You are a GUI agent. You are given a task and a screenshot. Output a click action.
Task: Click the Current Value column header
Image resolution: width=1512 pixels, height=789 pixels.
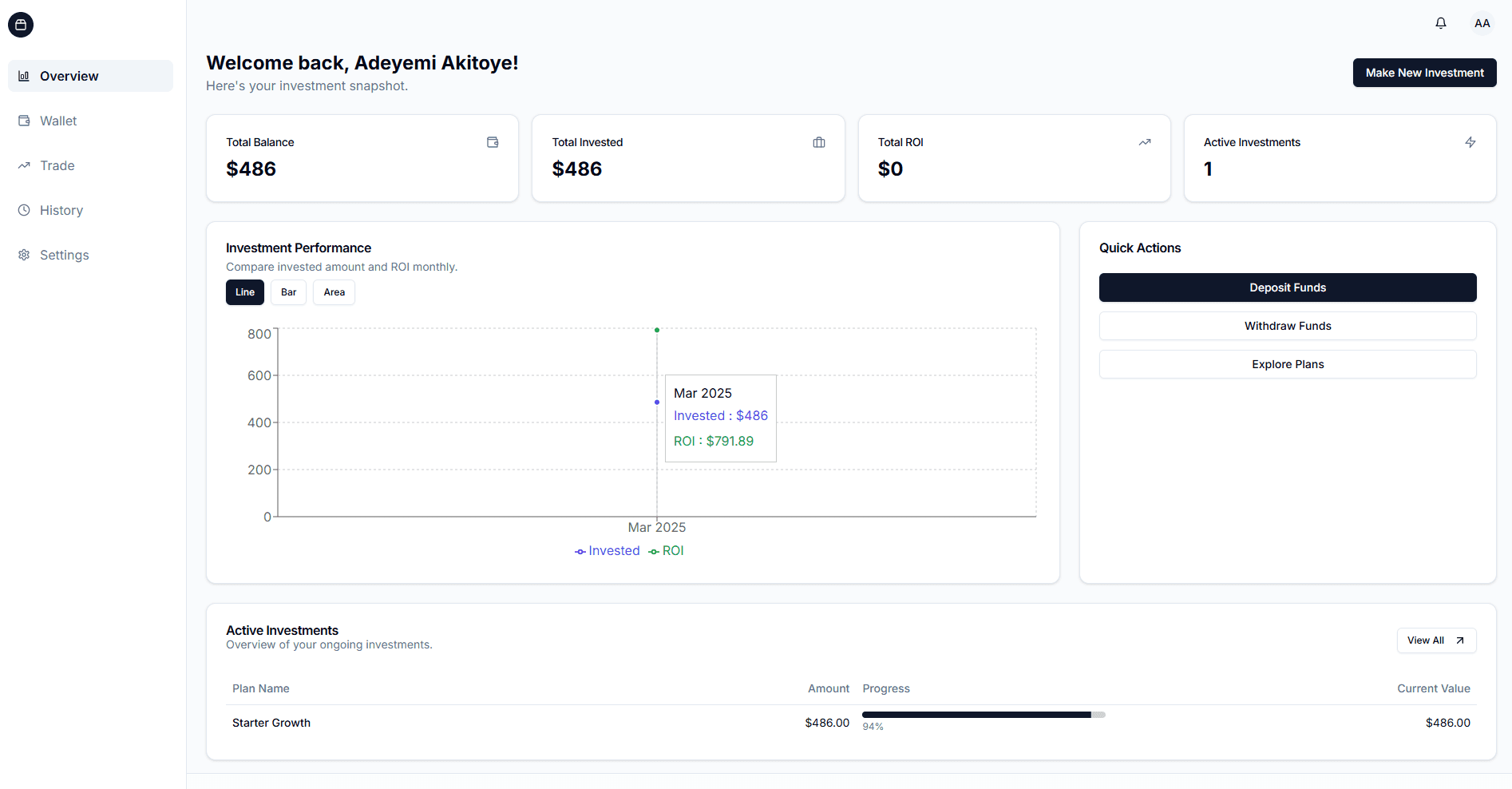[1433, 688]
